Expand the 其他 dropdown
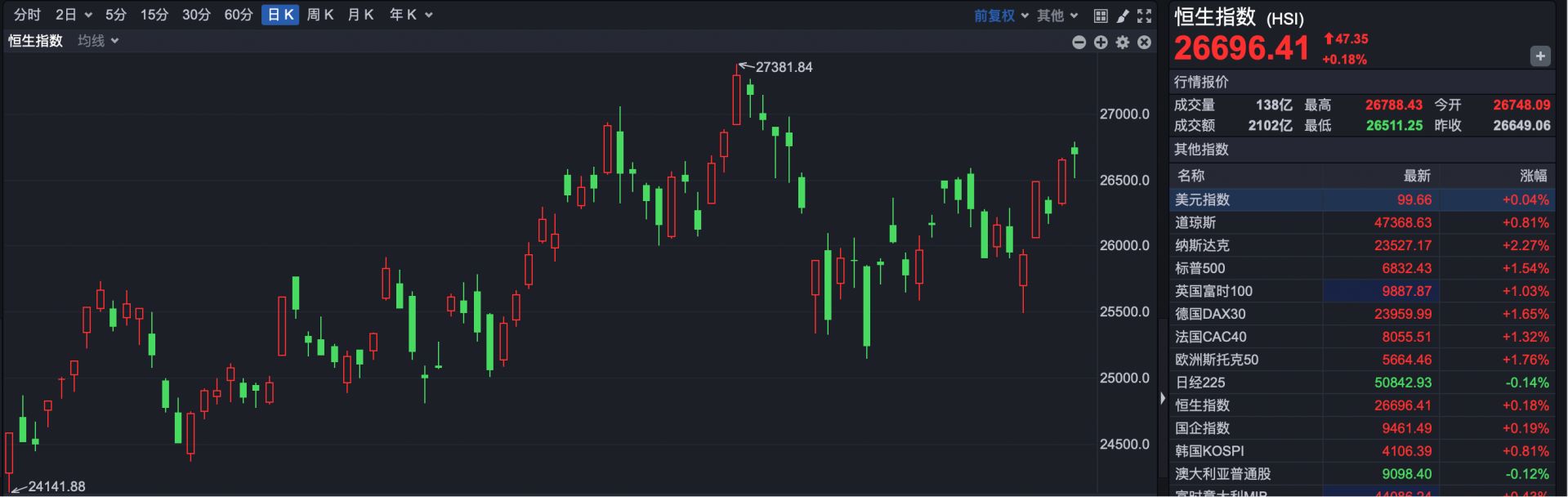 click(x=1057, y=16)
